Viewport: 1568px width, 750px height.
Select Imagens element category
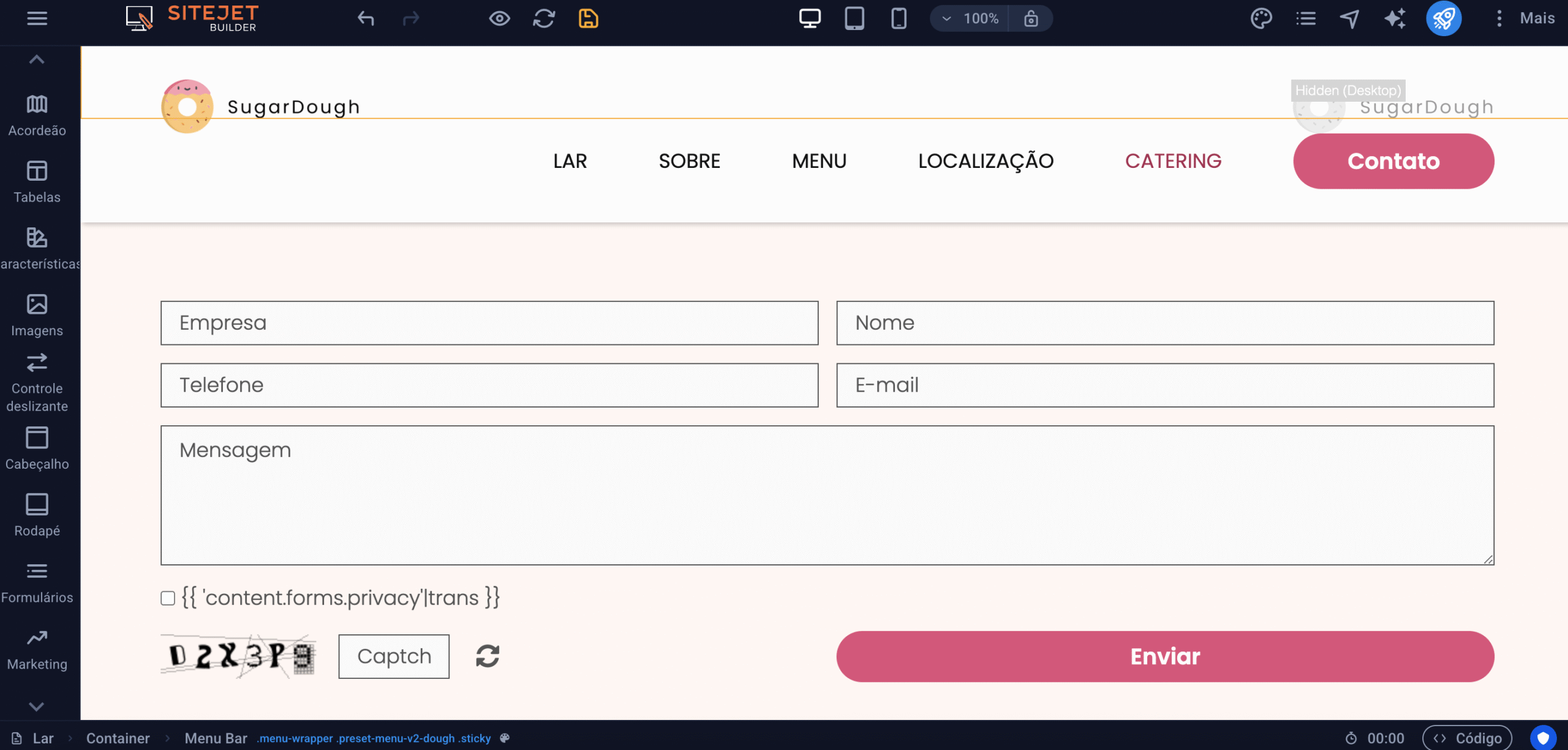pos(37,316)
